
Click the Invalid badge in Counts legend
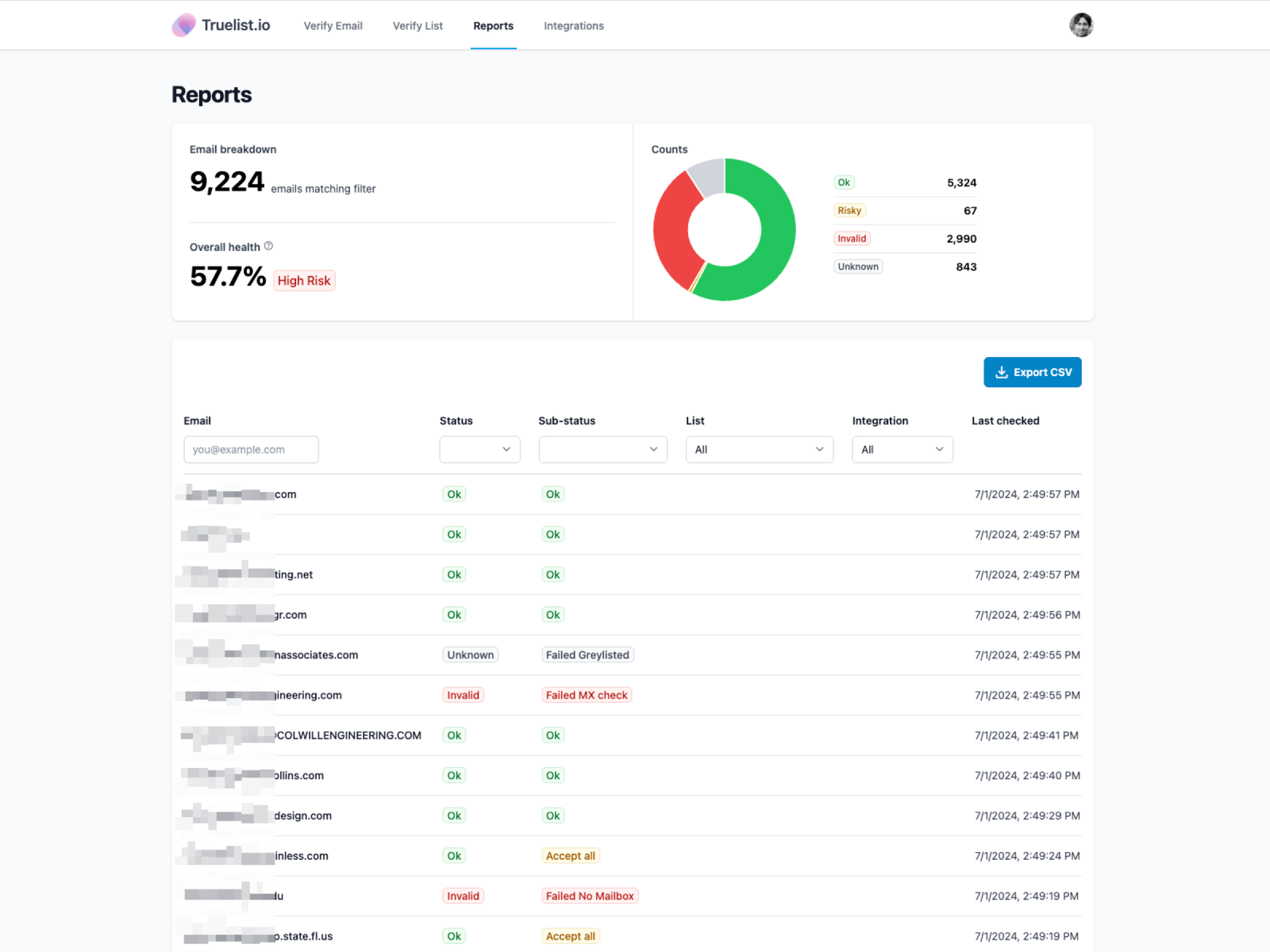[852, 239]
